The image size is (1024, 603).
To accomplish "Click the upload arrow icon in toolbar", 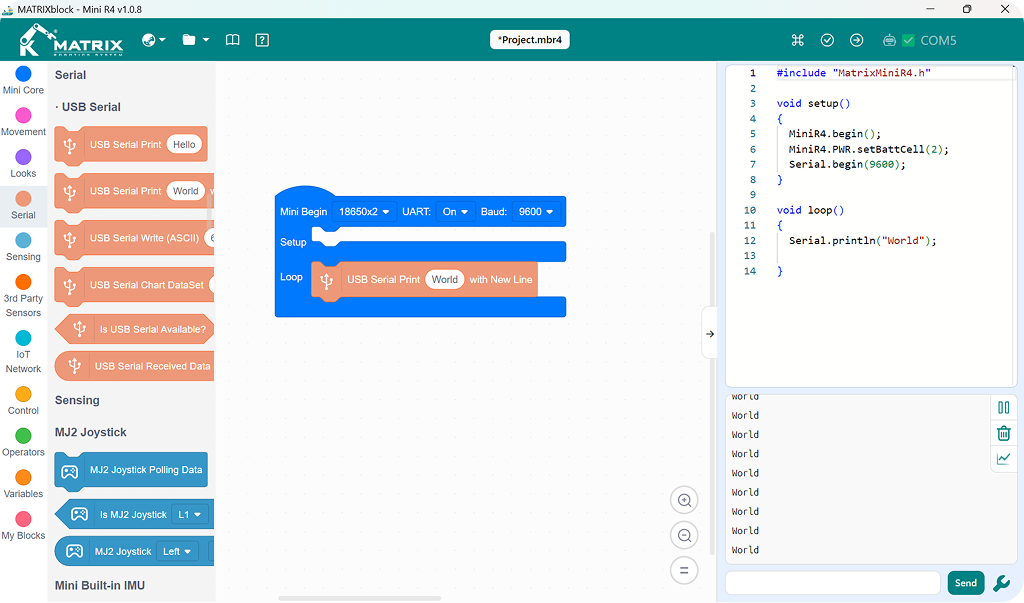I will coord(856,41).
